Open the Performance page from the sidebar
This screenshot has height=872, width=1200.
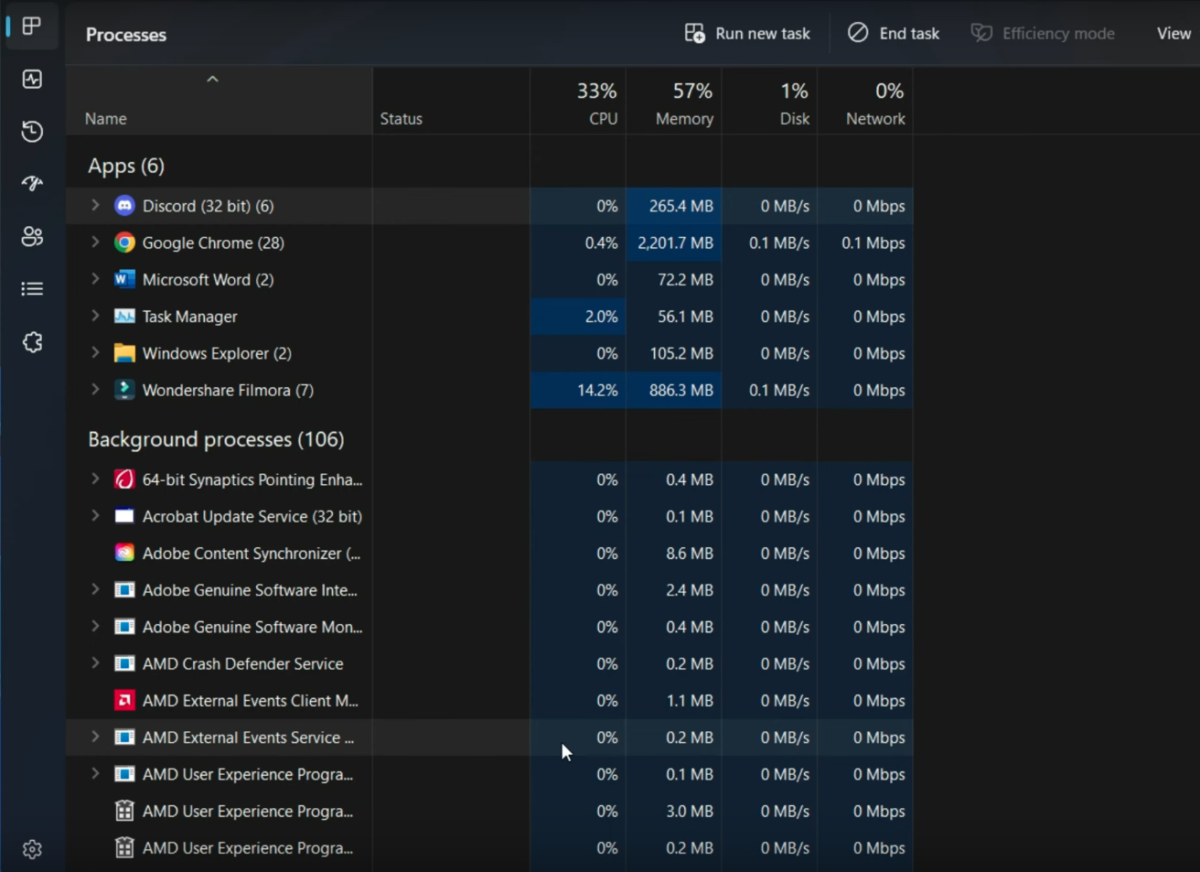tap(31, 79)
